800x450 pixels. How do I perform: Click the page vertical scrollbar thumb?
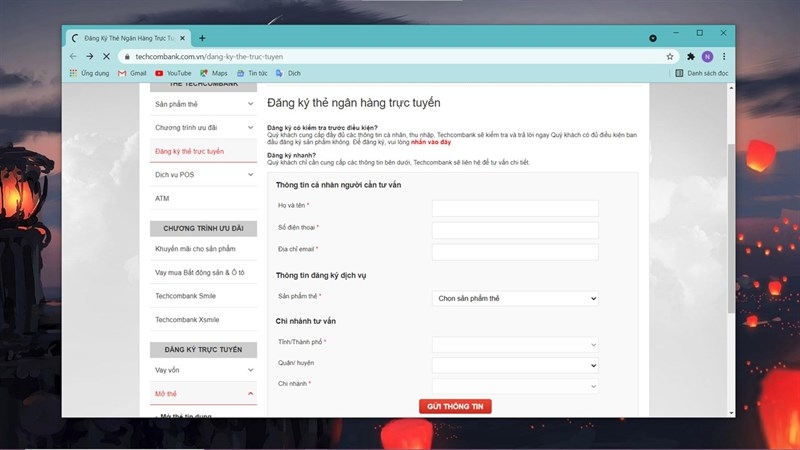point(731,229)
